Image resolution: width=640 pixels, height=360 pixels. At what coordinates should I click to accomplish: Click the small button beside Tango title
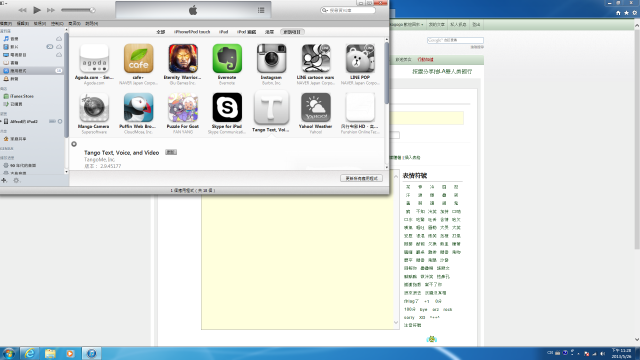pos(171,152)
